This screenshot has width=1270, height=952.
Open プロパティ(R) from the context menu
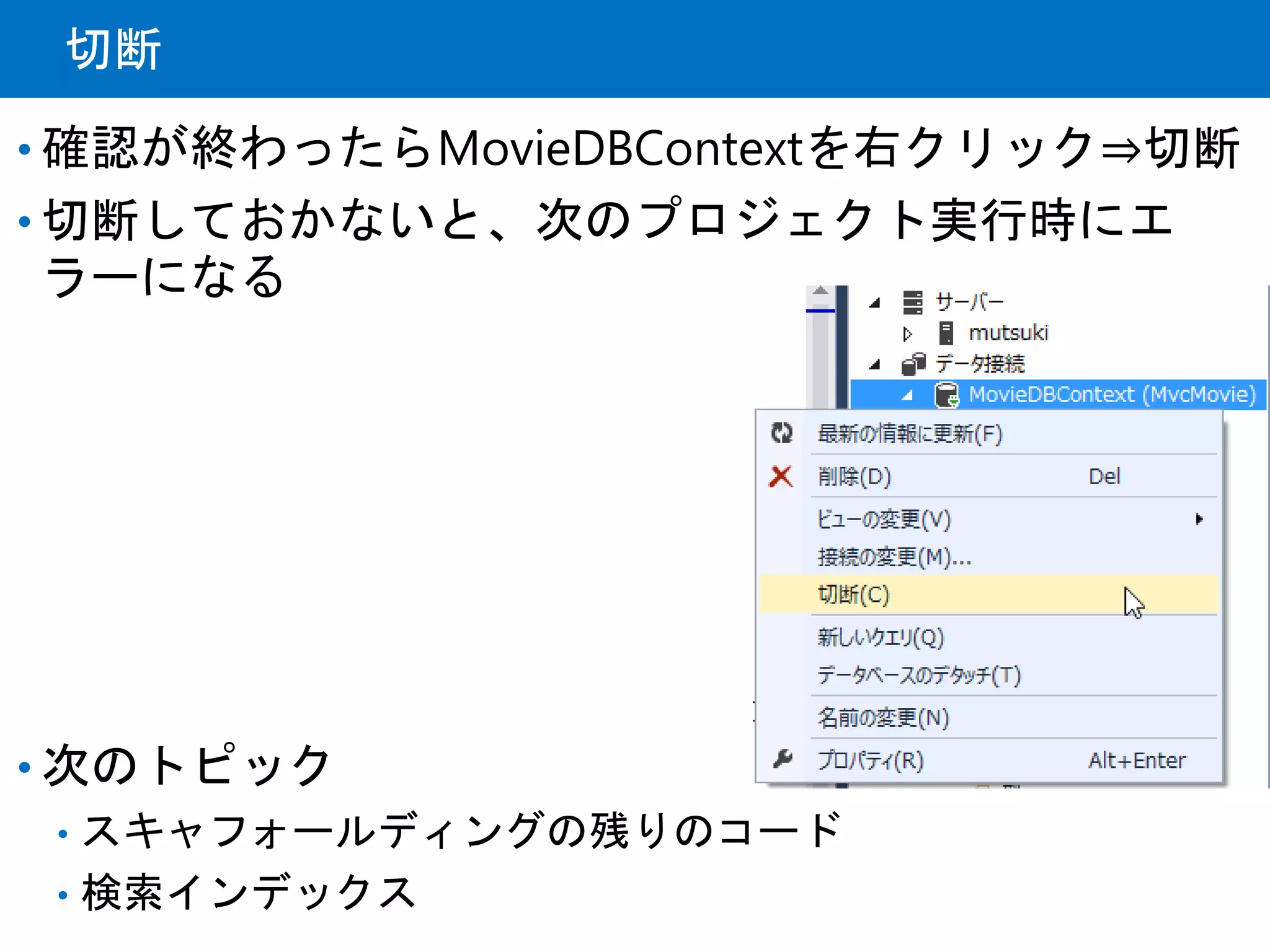tap(988, 760)
